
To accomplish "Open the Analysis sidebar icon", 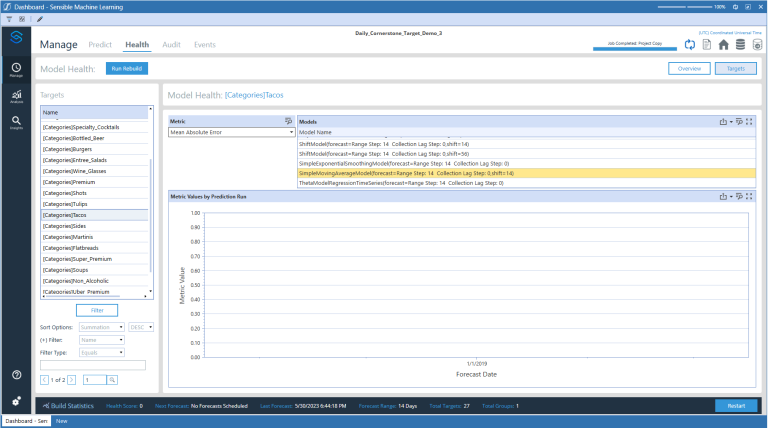I will [x=16, y=96].
